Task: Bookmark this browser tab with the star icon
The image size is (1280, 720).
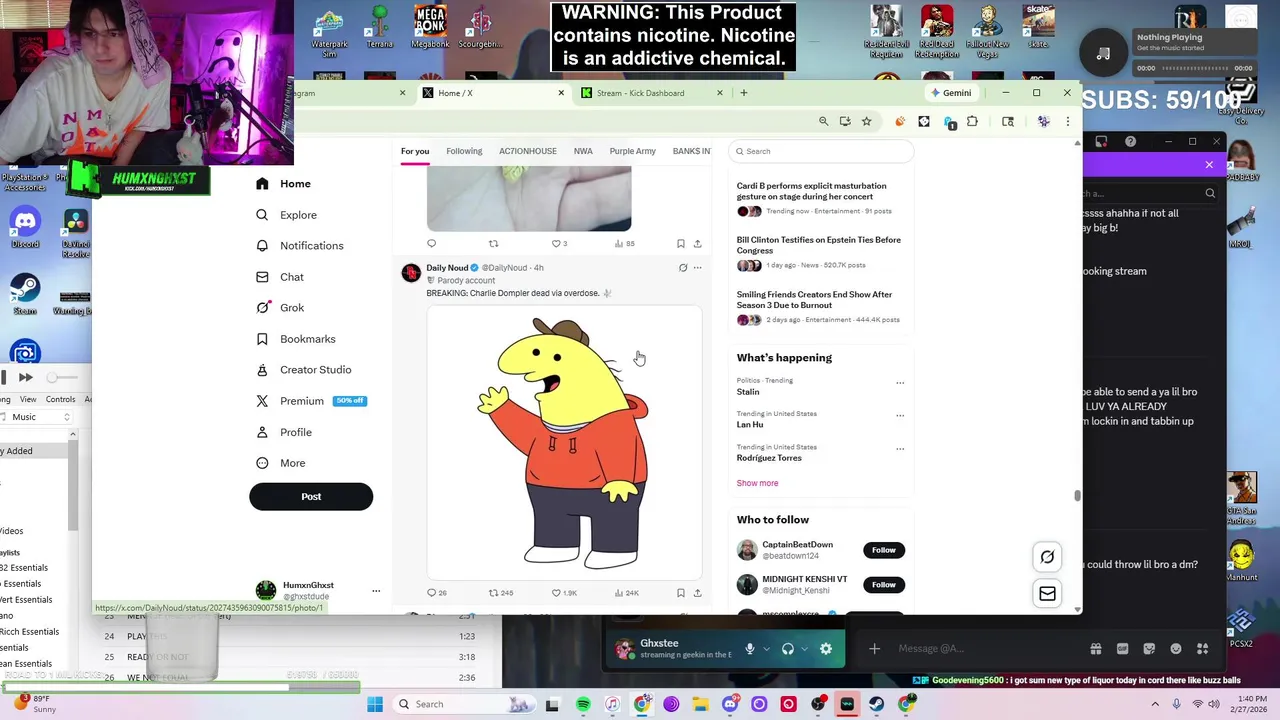Action: (x=867, y=121)
